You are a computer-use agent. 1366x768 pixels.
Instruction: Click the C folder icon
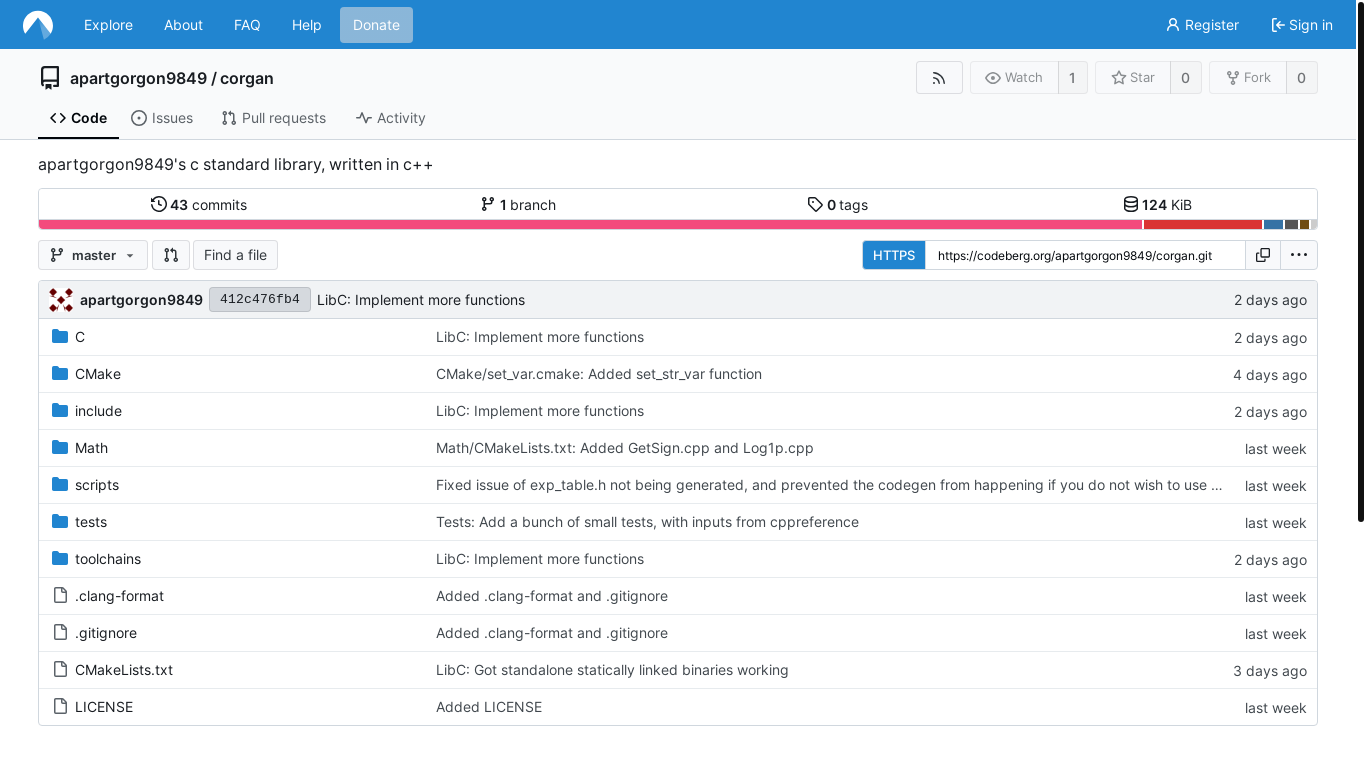[60, 337]
